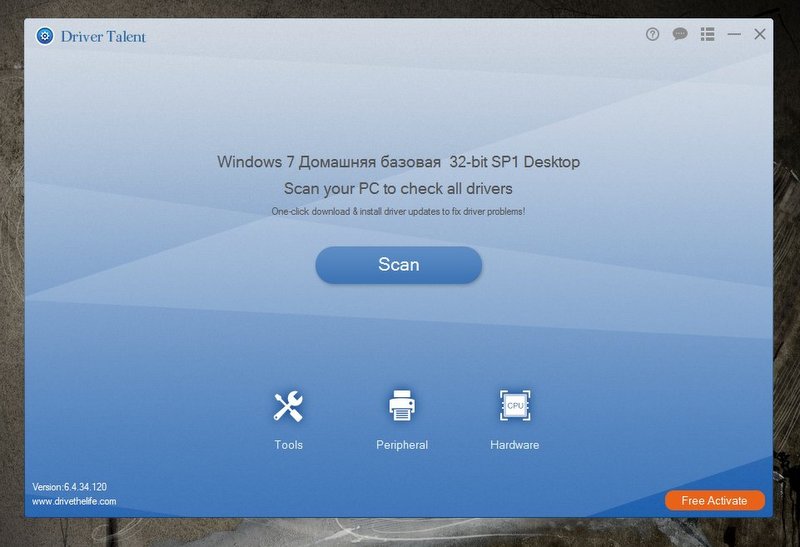Open the feedback speech bubble icon
Image resolution: width=800 pixels, height=547 pixels.
coord(680,34)
